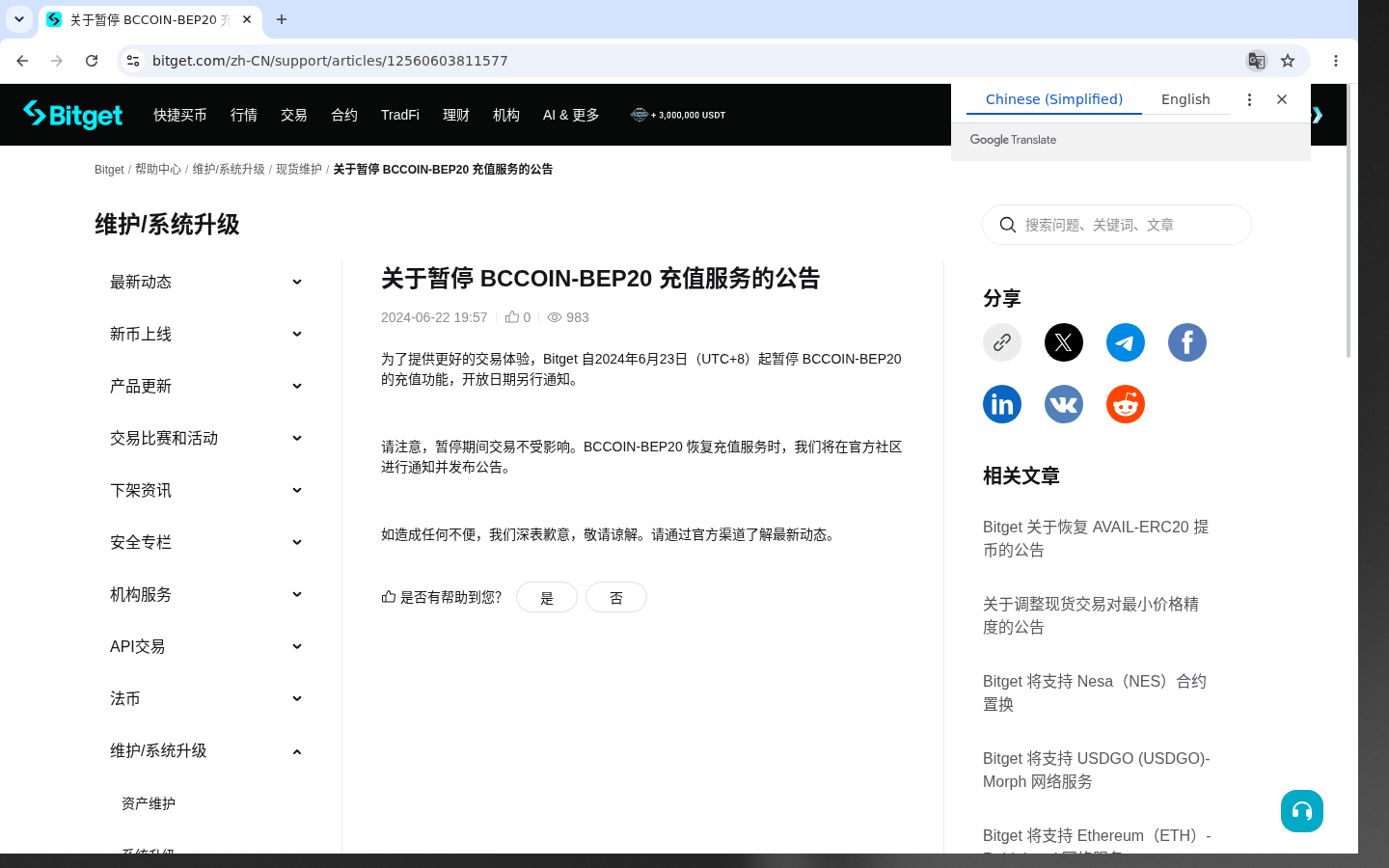This screenshot has width=1389, height=868.
Task: View site information icon in address bar
Action: [x=133, y=61]
